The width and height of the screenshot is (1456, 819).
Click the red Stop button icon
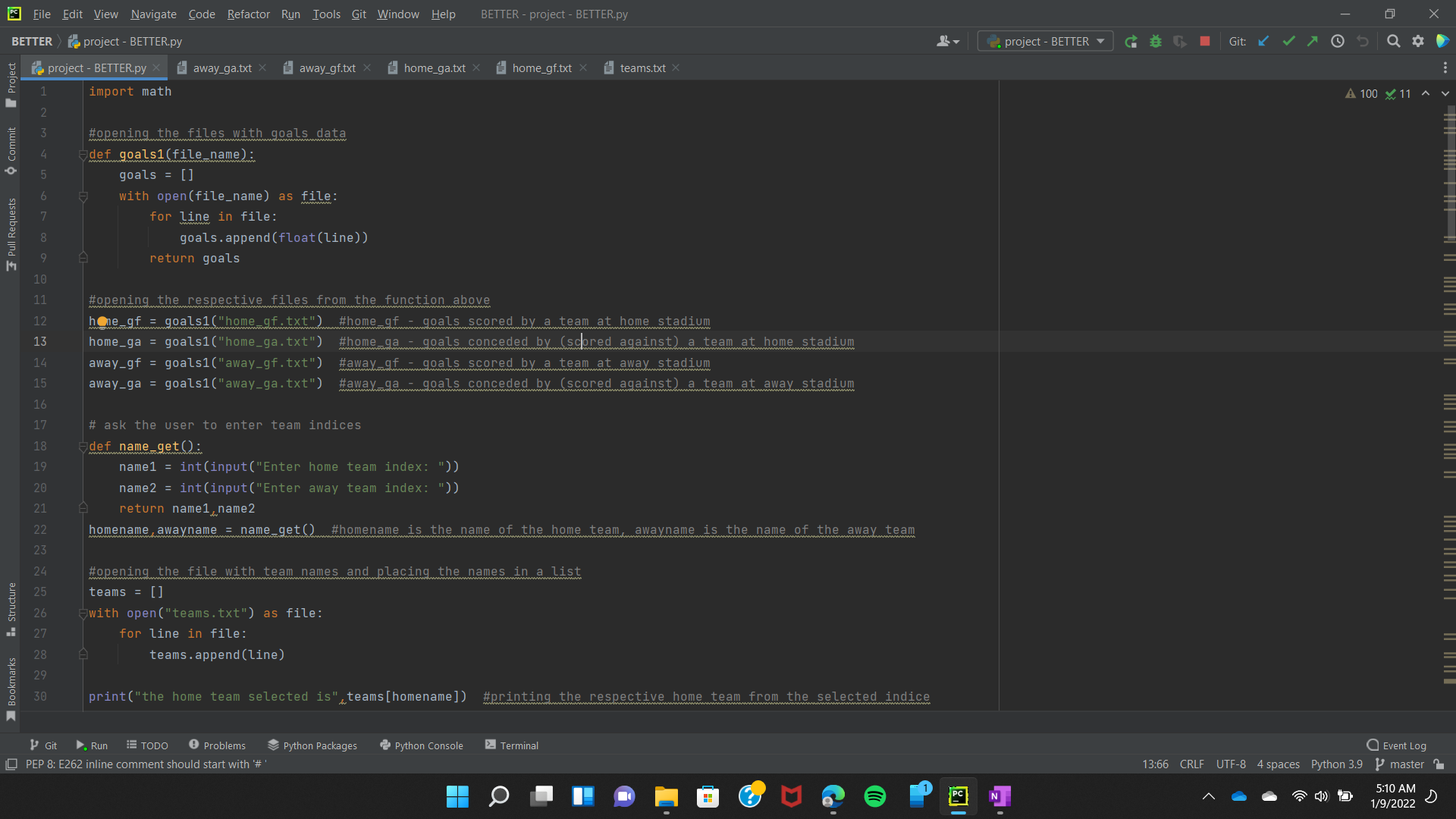[1204, 42]
